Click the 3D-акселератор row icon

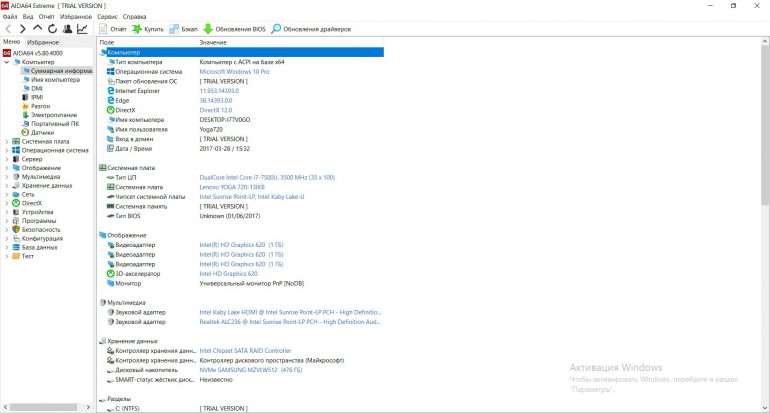coord(110,274)
